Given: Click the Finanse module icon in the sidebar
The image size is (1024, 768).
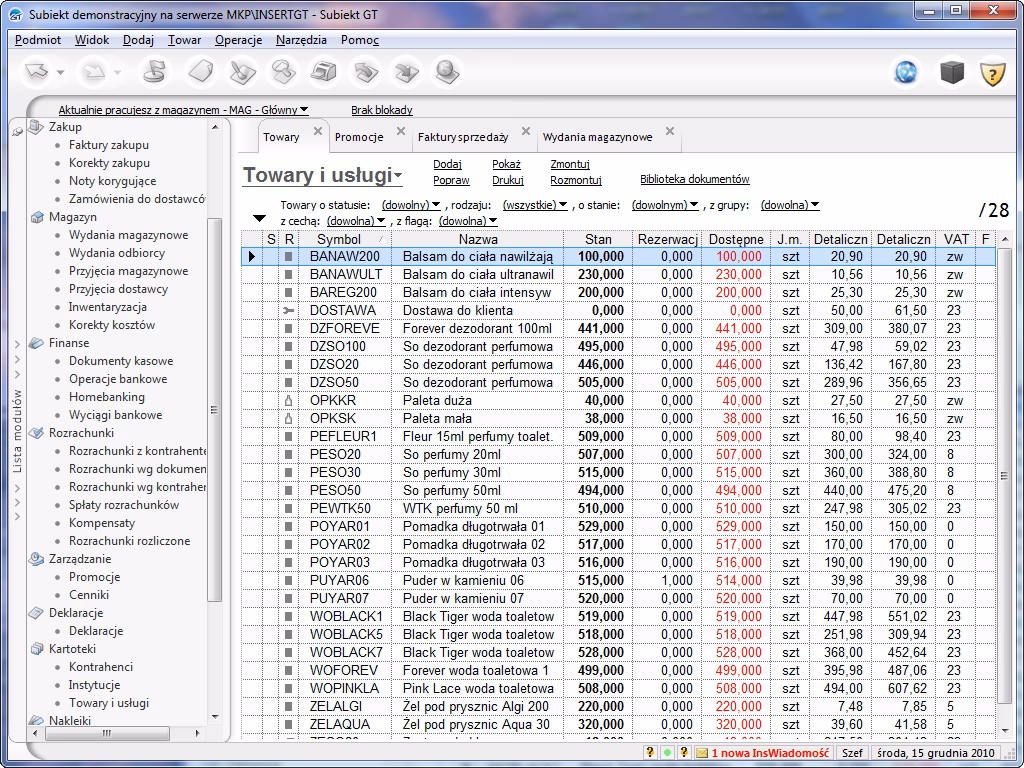Looking at the screenshot, I should (x=37, y=343).
